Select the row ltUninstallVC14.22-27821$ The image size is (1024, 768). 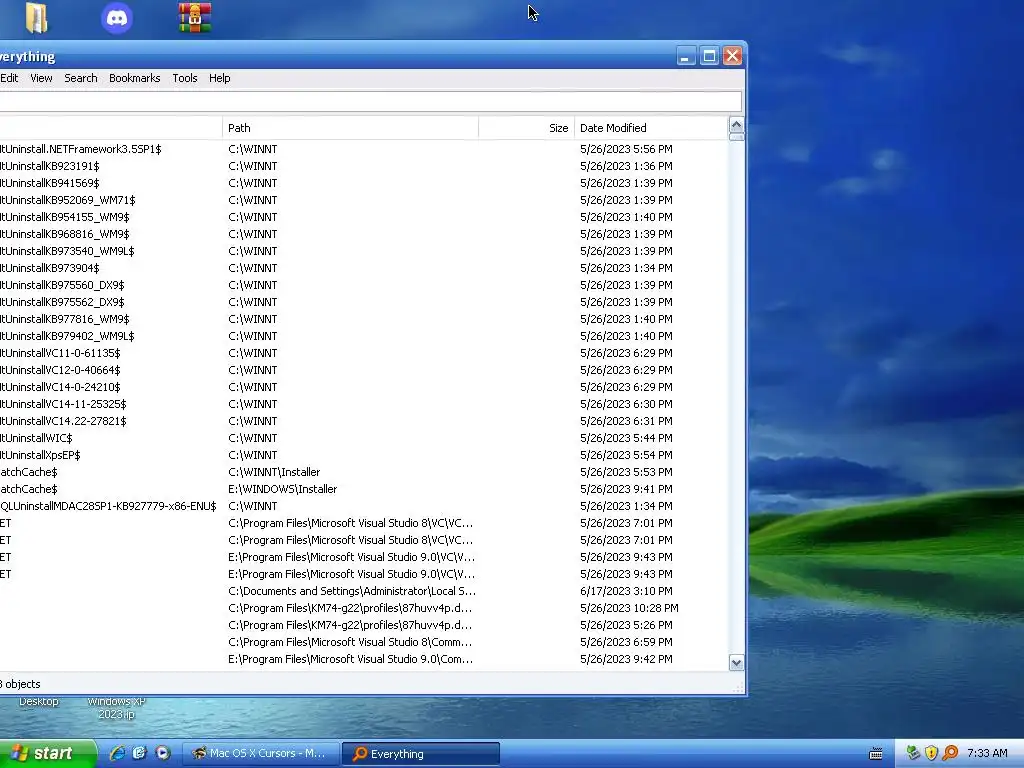point(364,421)
